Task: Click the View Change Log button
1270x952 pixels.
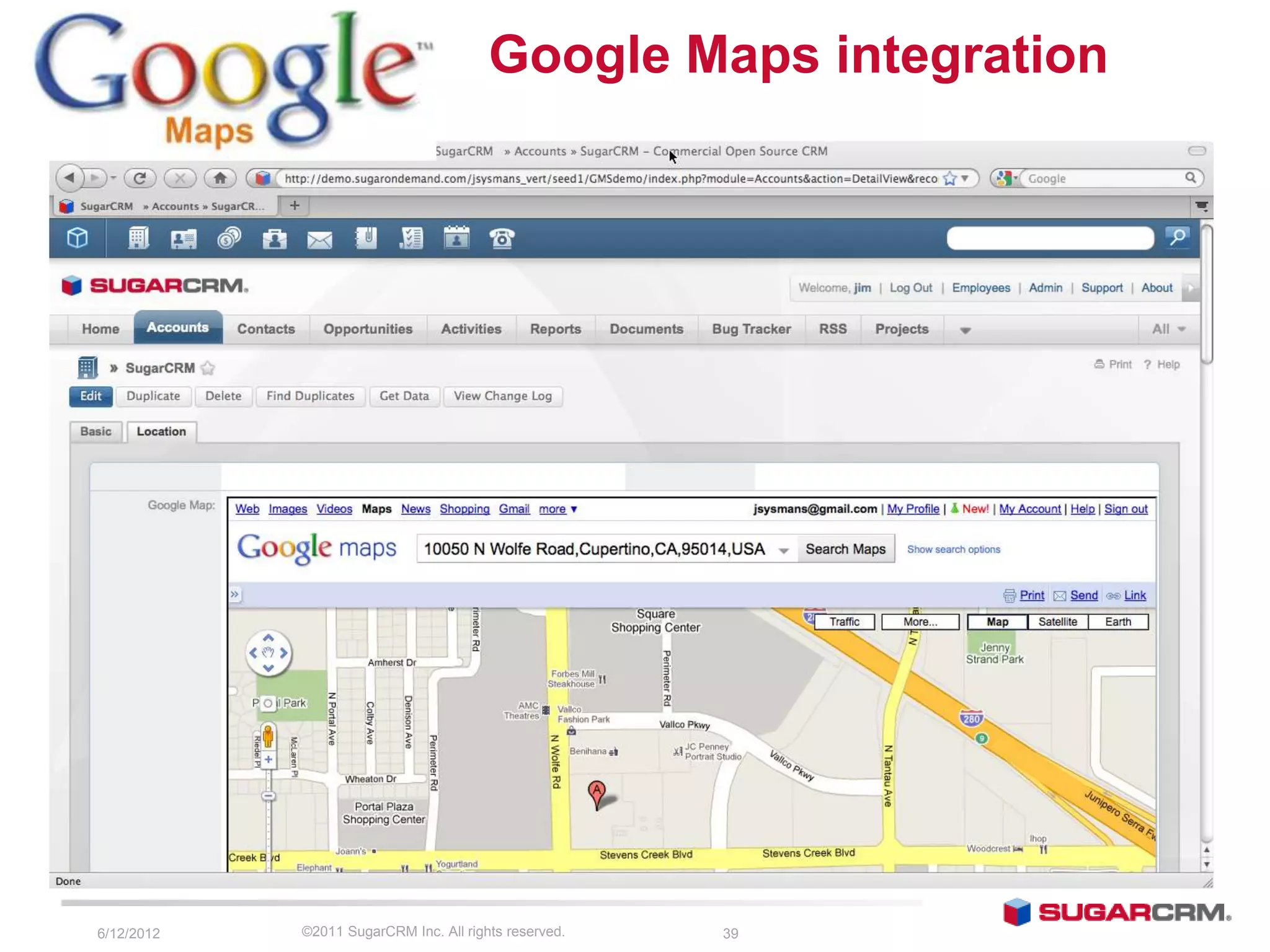Action: tap(502, 396)
